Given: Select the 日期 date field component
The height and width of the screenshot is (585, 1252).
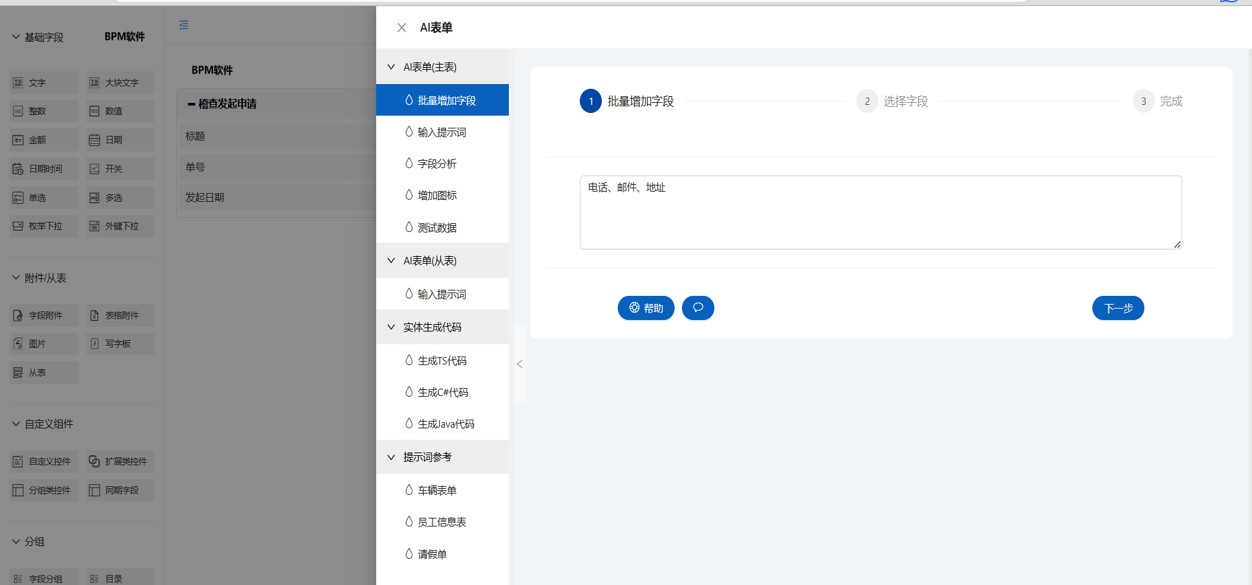Looking at the screenshot, I should [x=119, y=140].
